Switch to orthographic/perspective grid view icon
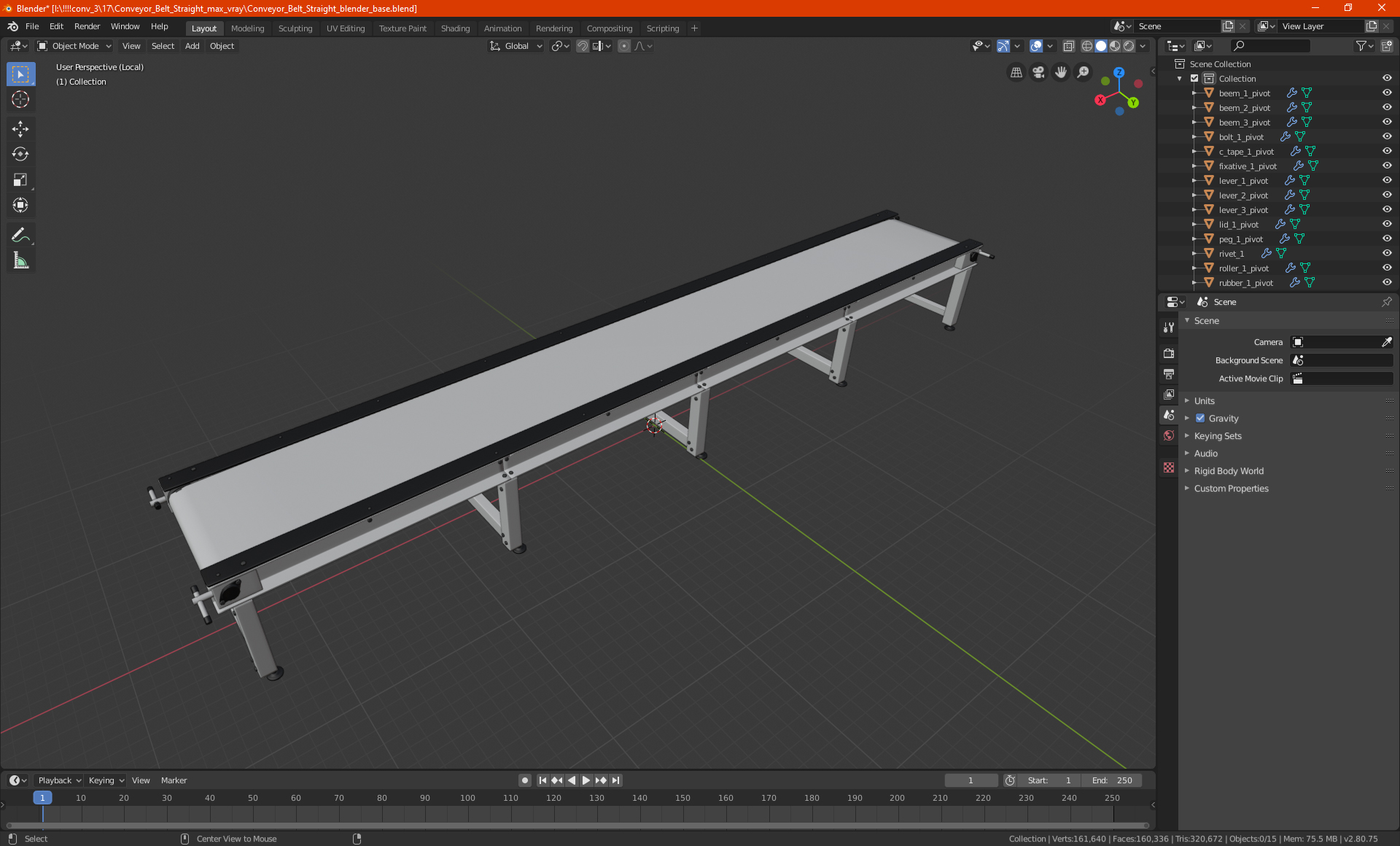This screenshot has height=846, width=1400. pos(1016,72)
